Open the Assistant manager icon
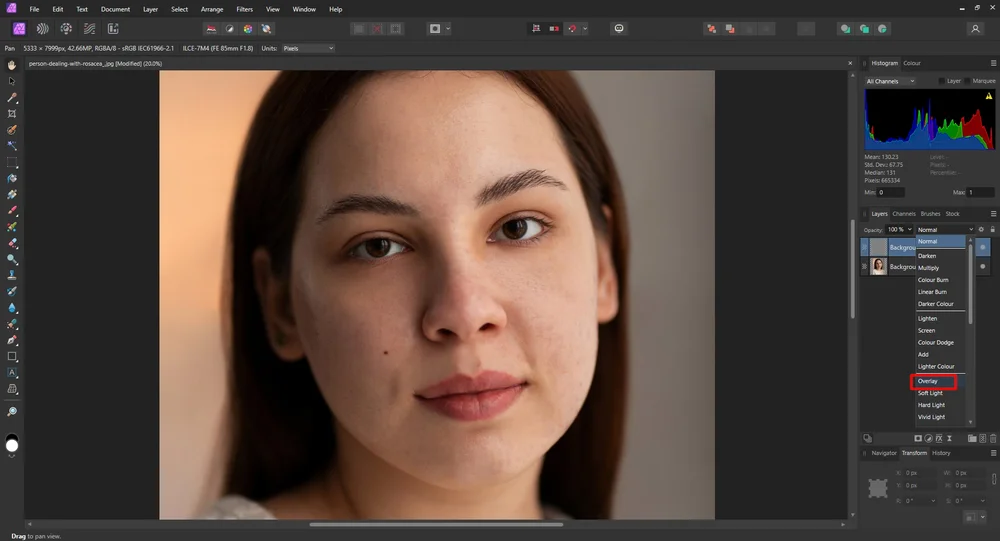 [x=619, y=29]
